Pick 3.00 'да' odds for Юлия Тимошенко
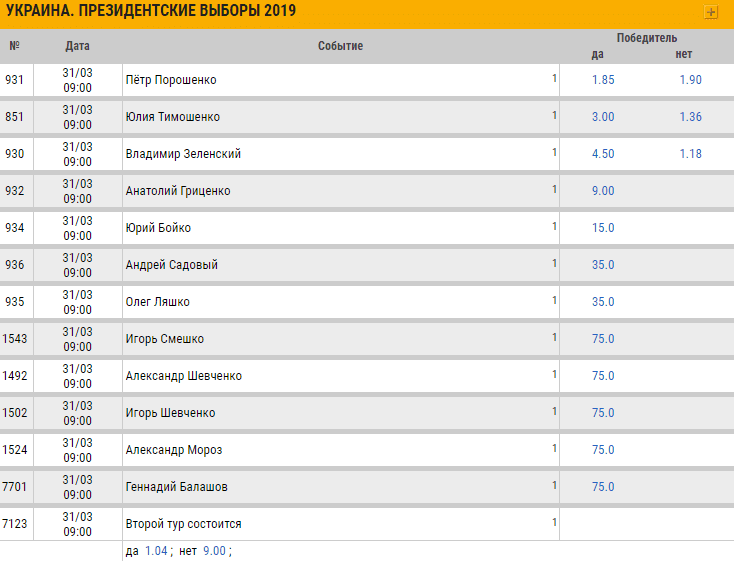 click(603, 117)
